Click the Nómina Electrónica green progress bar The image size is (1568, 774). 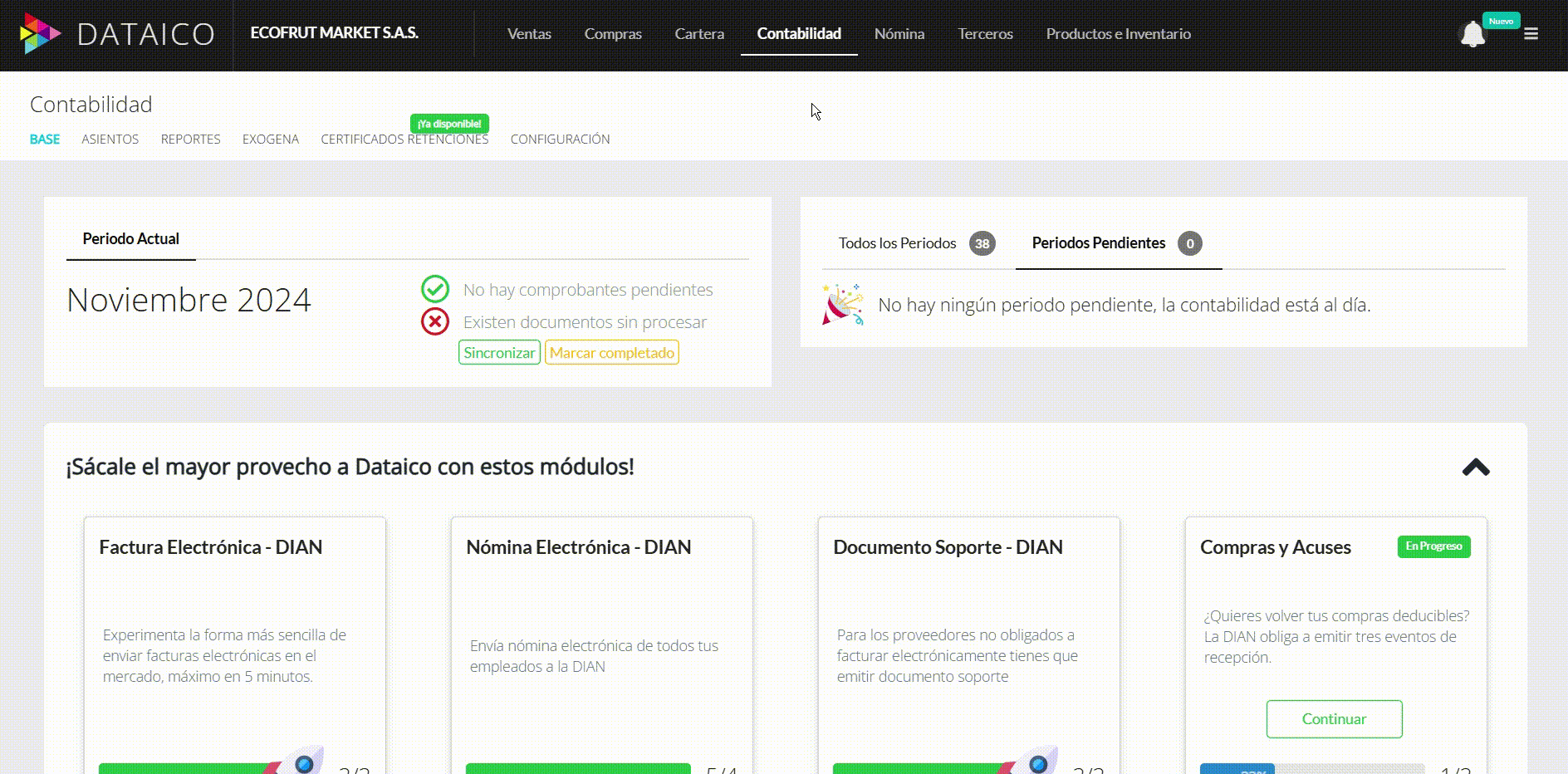coord(577,768)
